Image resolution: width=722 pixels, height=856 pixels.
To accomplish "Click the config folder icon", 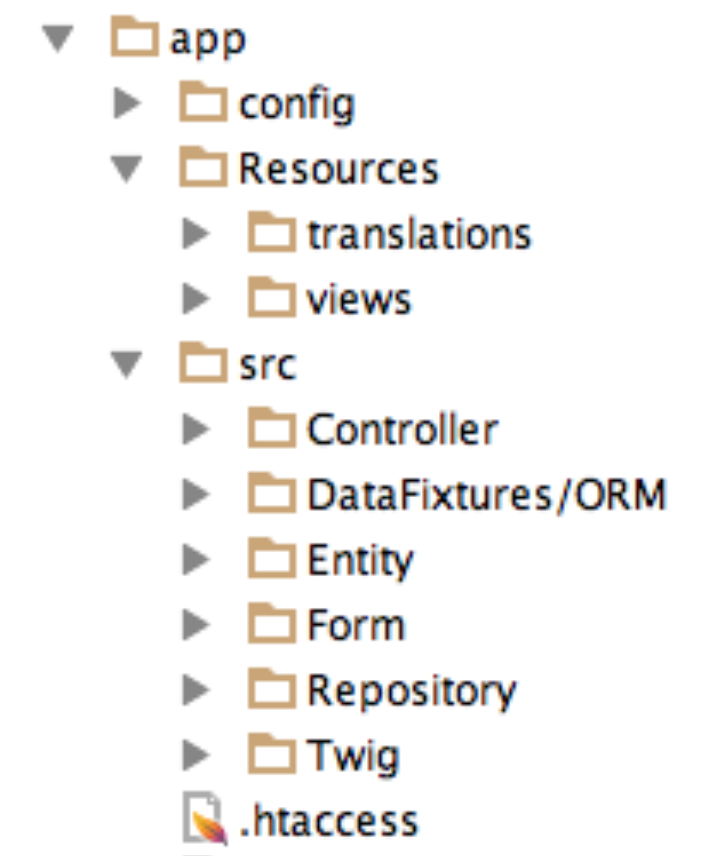I will (x=203, y=104).
